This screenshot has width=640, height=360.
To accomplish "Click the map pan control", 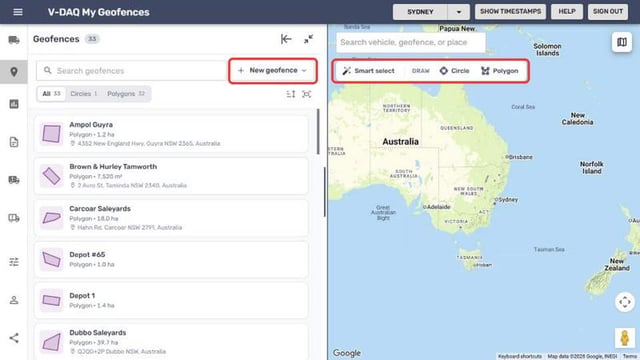I will click(624, 302).
